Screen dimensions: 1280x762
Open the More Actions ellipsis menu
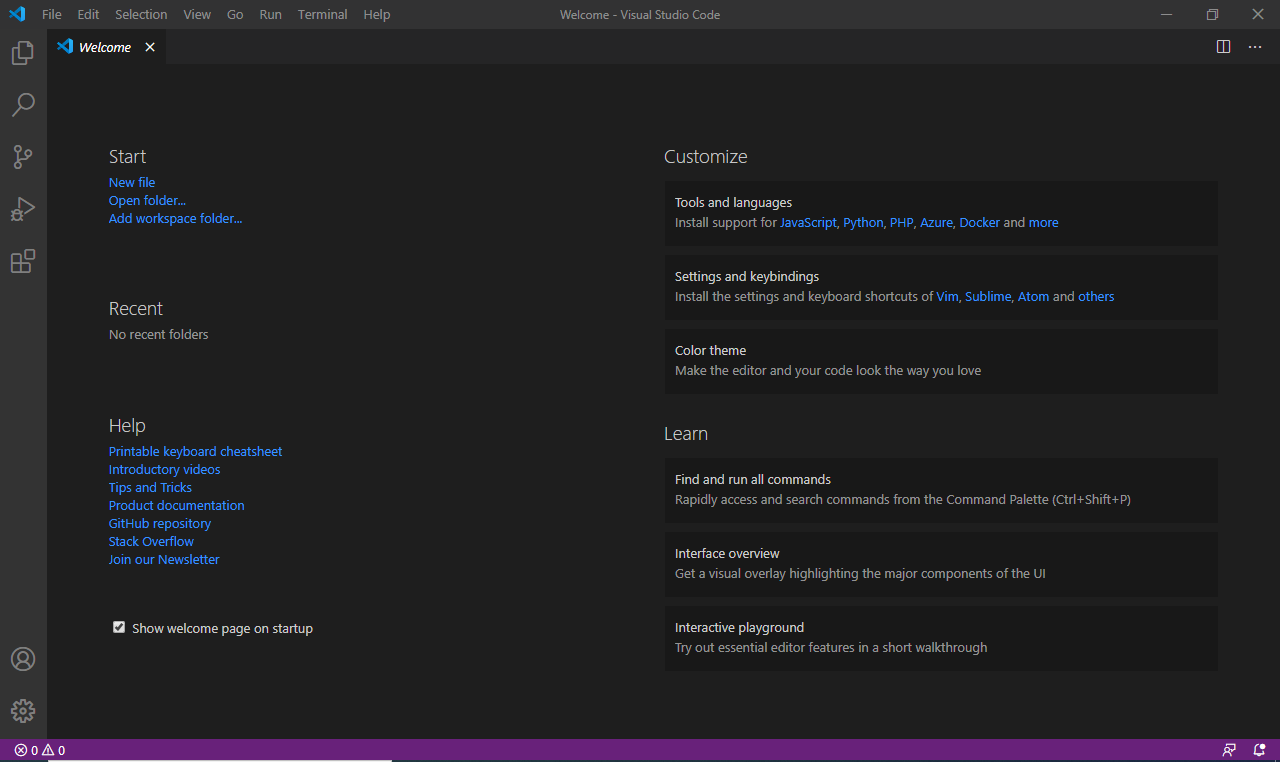tap(1255, 47)
